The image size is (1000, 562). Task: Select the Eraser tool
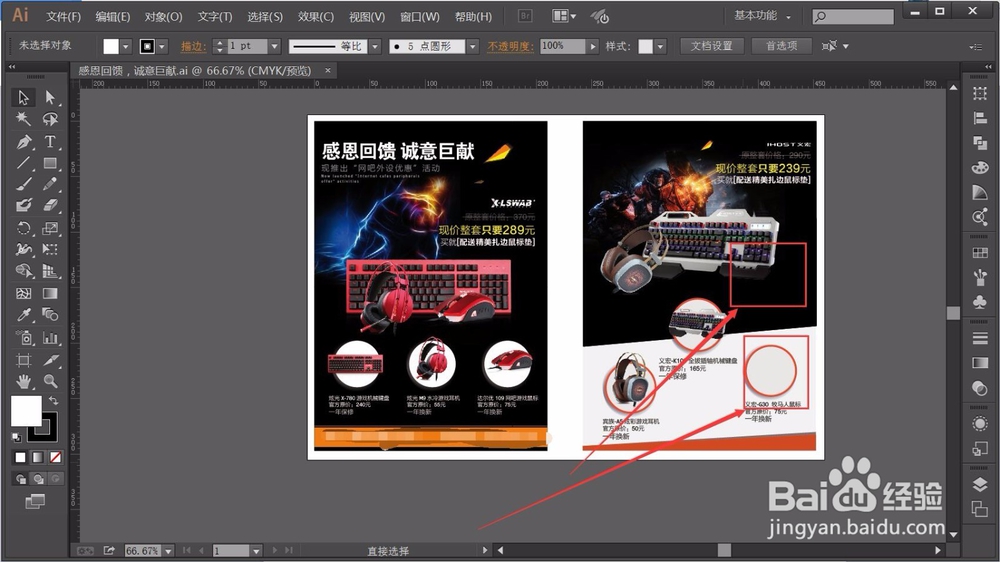point(50,205)
